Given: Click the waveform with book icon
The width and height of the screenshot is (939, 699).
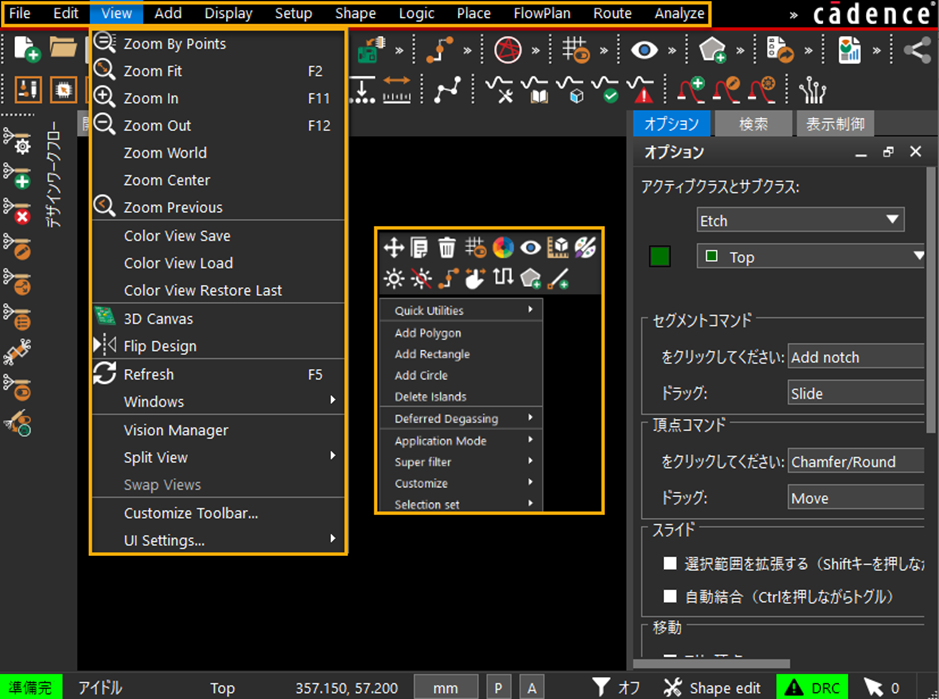Looking at the screenshot, I should coord(534,90).
